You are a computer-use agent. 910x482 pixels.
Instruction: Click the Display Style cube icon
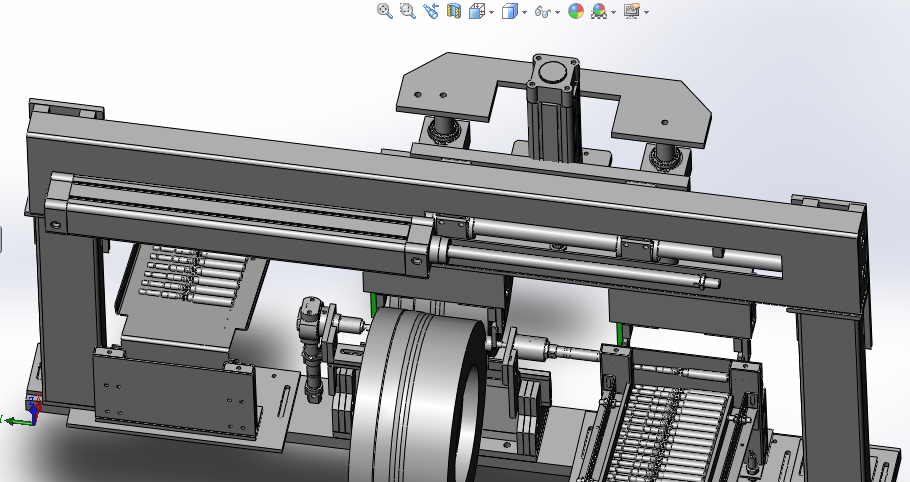(x=510, y=11)
